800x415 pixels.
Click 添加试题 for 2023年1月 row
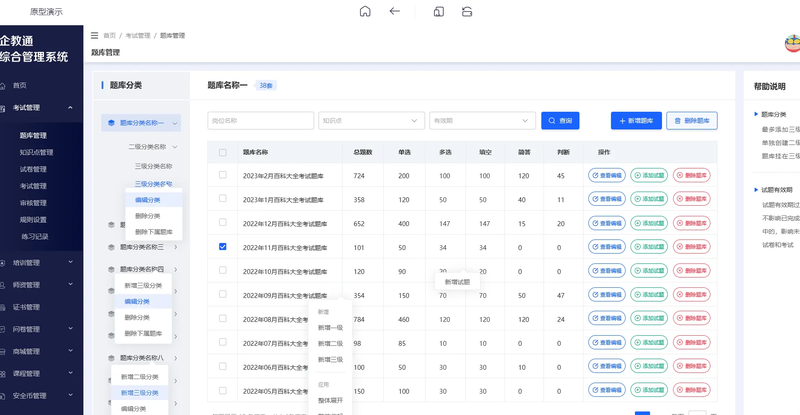(x=649, y=199)
